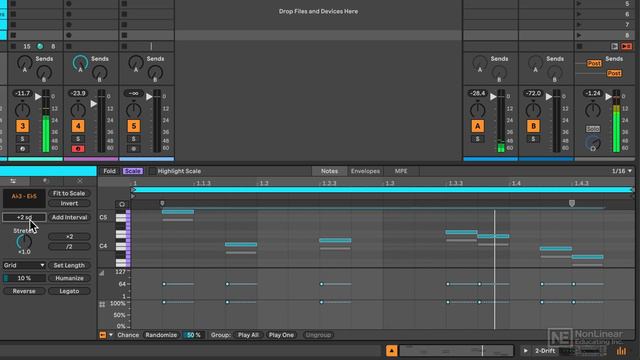The height and width of the screenshot is (360, 640).
Task: Click Play All group button
Action: click(x=248, y=335)
